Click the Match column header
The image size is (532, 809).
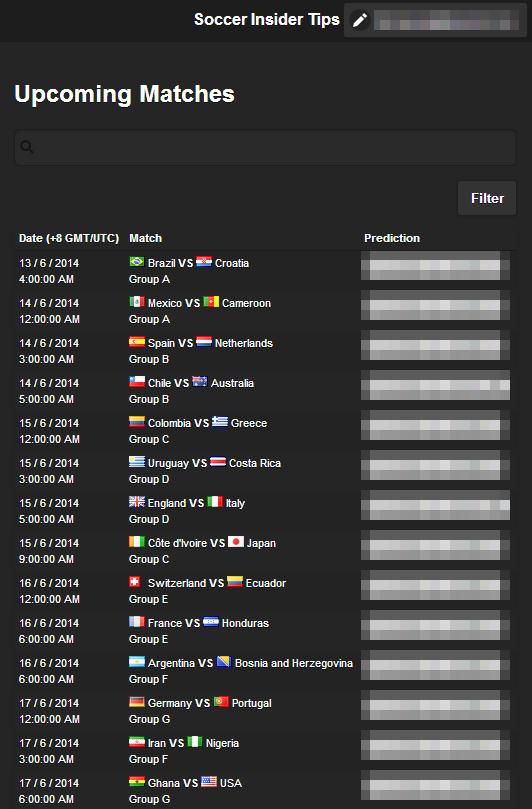point(146,238)
